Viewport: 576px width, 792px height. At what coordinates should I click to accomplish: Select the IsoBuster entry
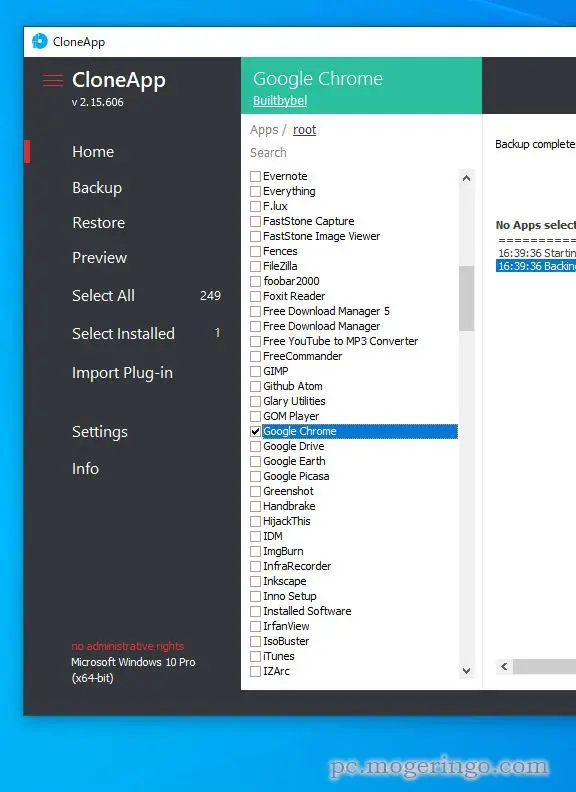pyautogui.click(x=286, y=641)
